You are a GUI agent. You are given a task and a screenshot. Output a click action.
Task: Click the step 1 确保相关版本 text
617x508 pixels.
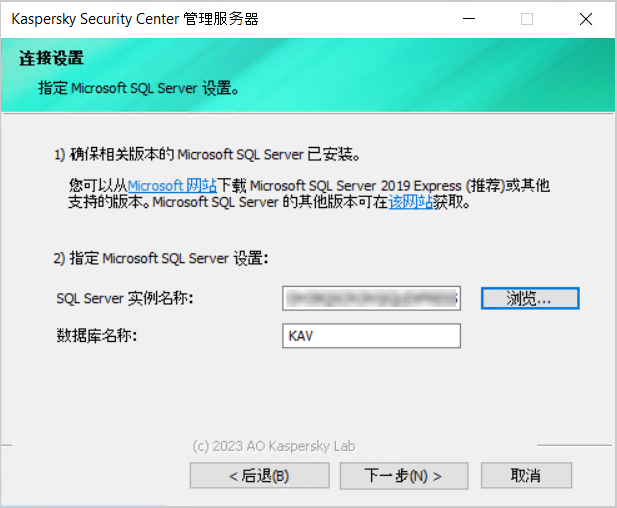pyautogui.click(x=207, y=155)
